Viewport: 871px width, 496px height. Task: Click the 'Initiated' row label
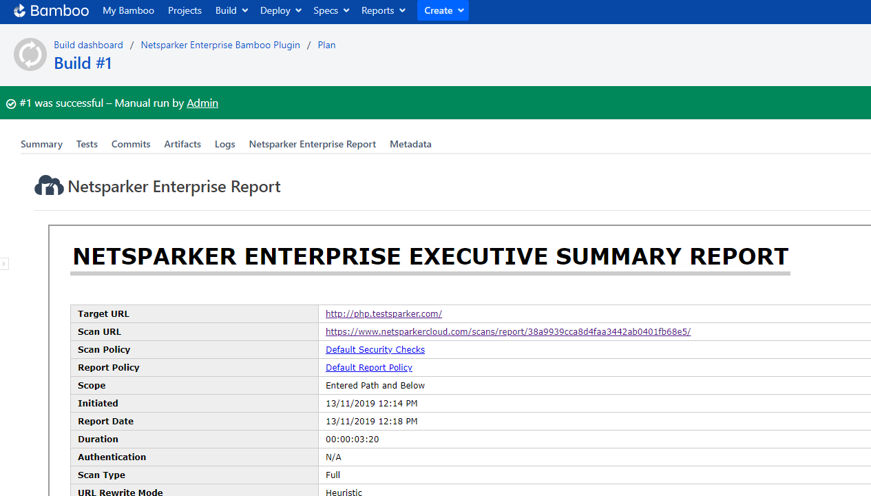tap(98, 403)
